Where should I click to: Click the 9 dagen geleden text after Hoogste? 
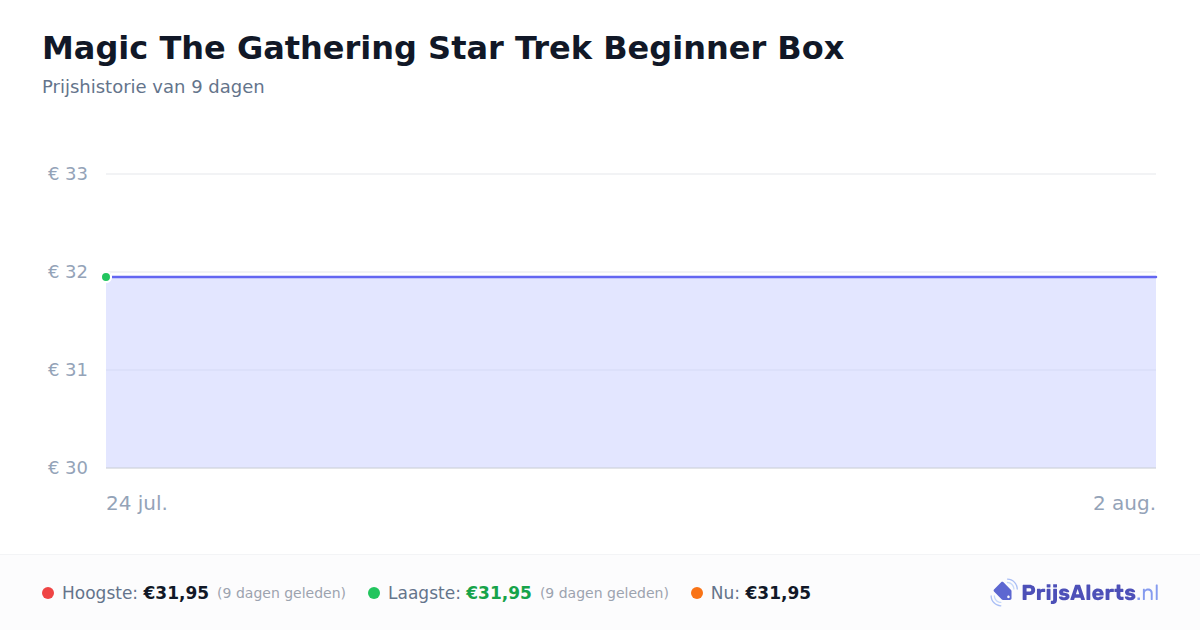pyautogui.click(x=281, y=593)
